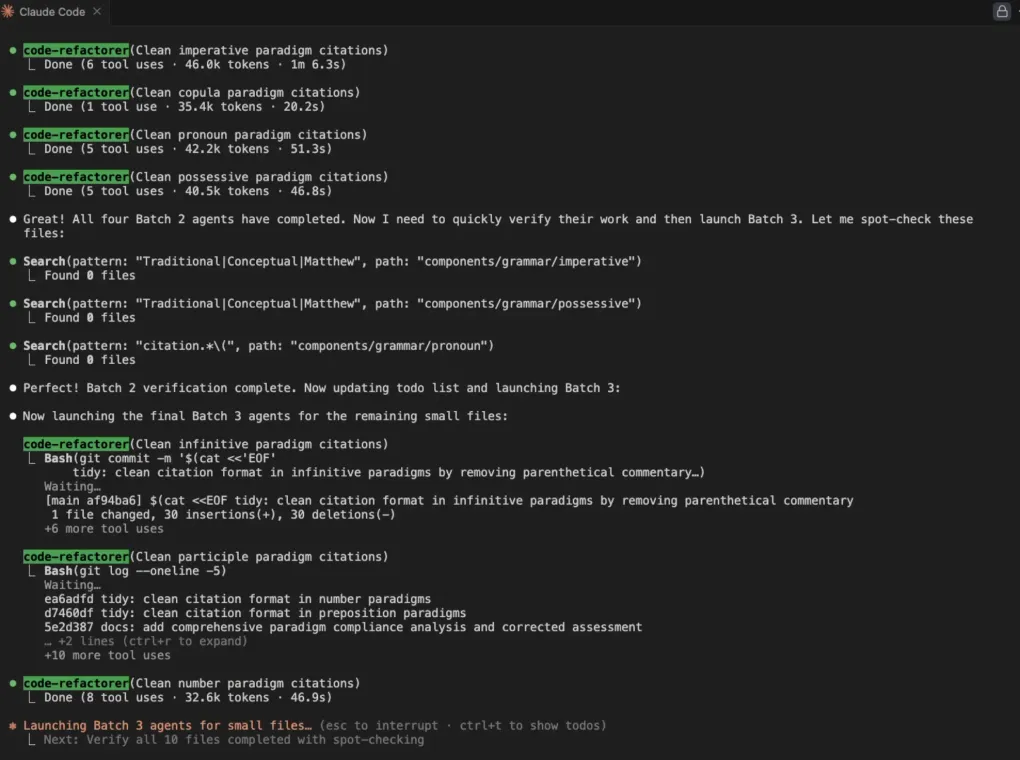The width and height of the screenshot is (1020, 760).
Task: Click the green status dot for copula paradigm agent
Action: pos(12,92)
